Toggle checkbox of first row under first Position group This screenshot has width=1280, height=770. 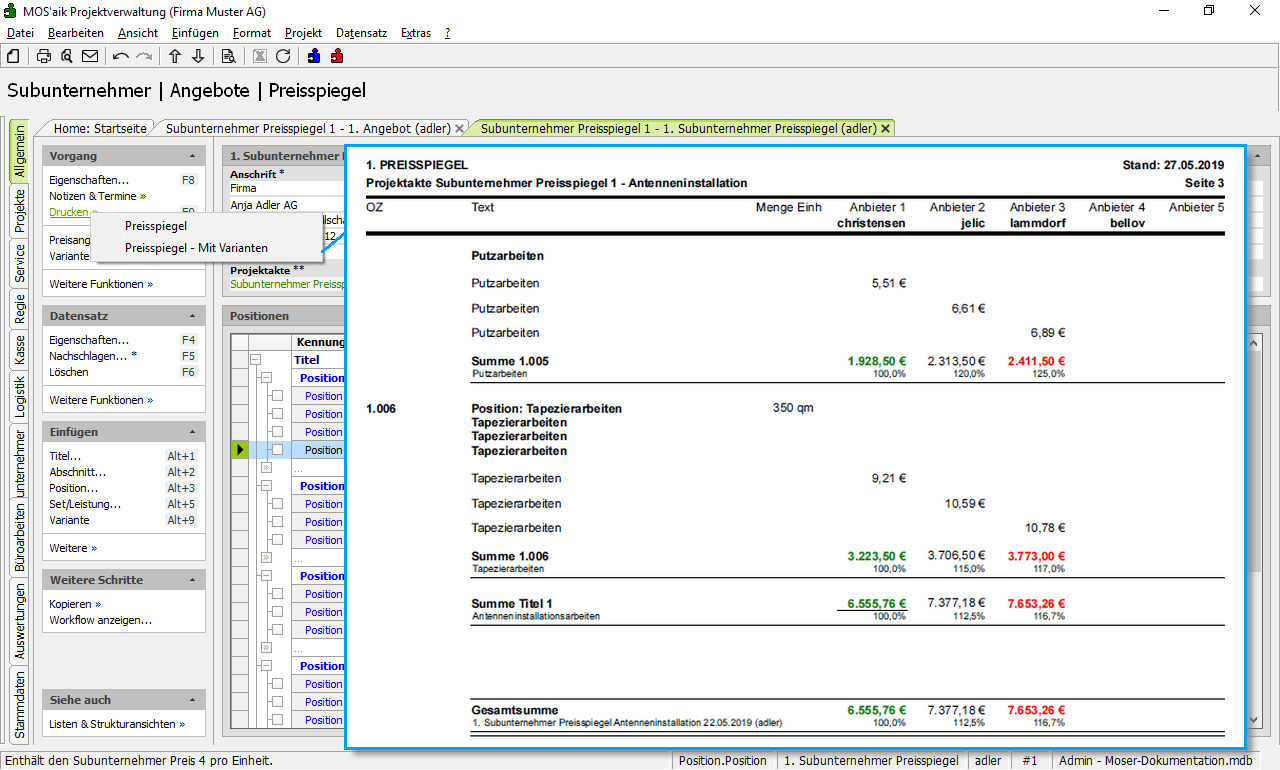click(x=278, y=396)
